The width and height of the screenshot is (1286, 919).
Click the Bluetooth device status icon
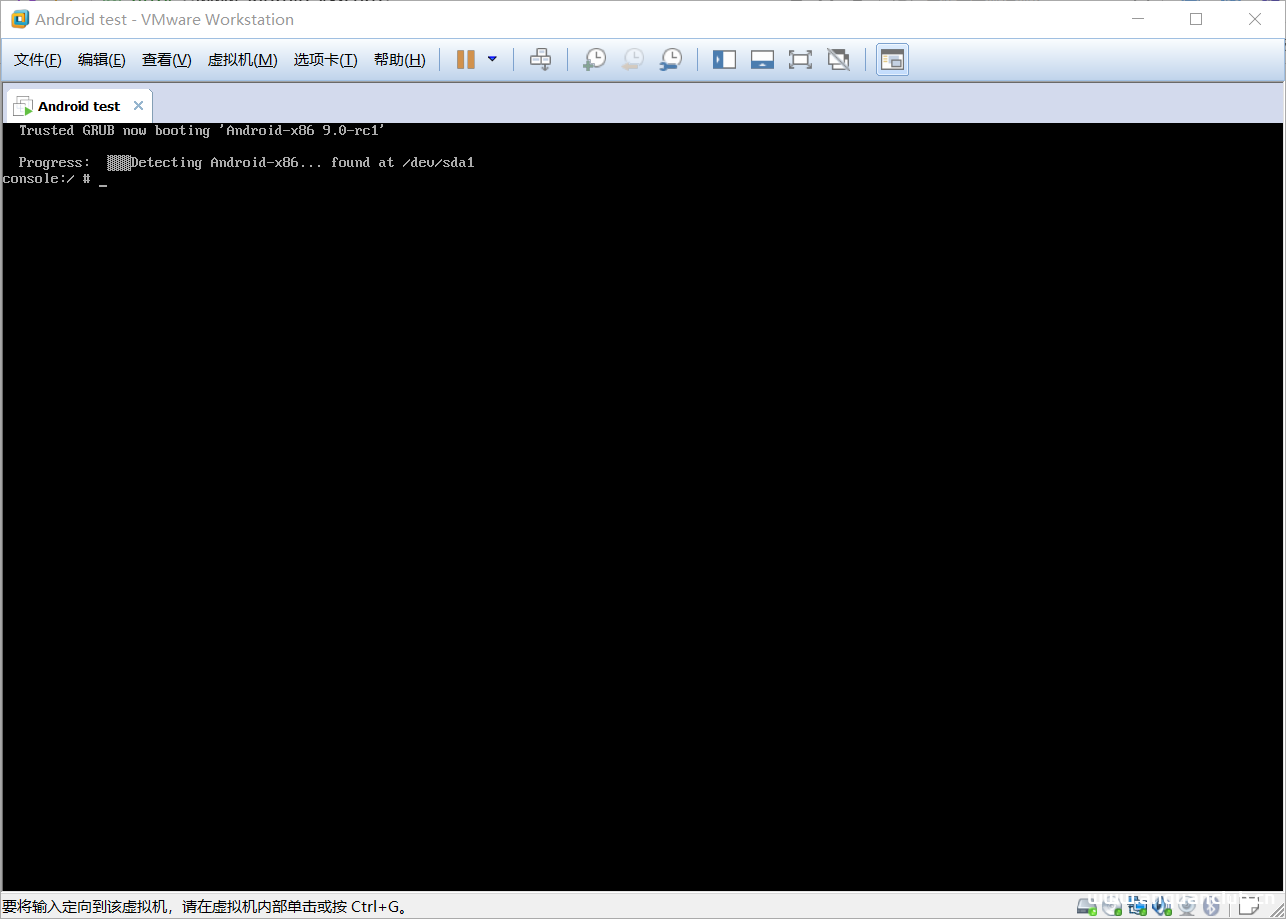tap(1210, 908)
